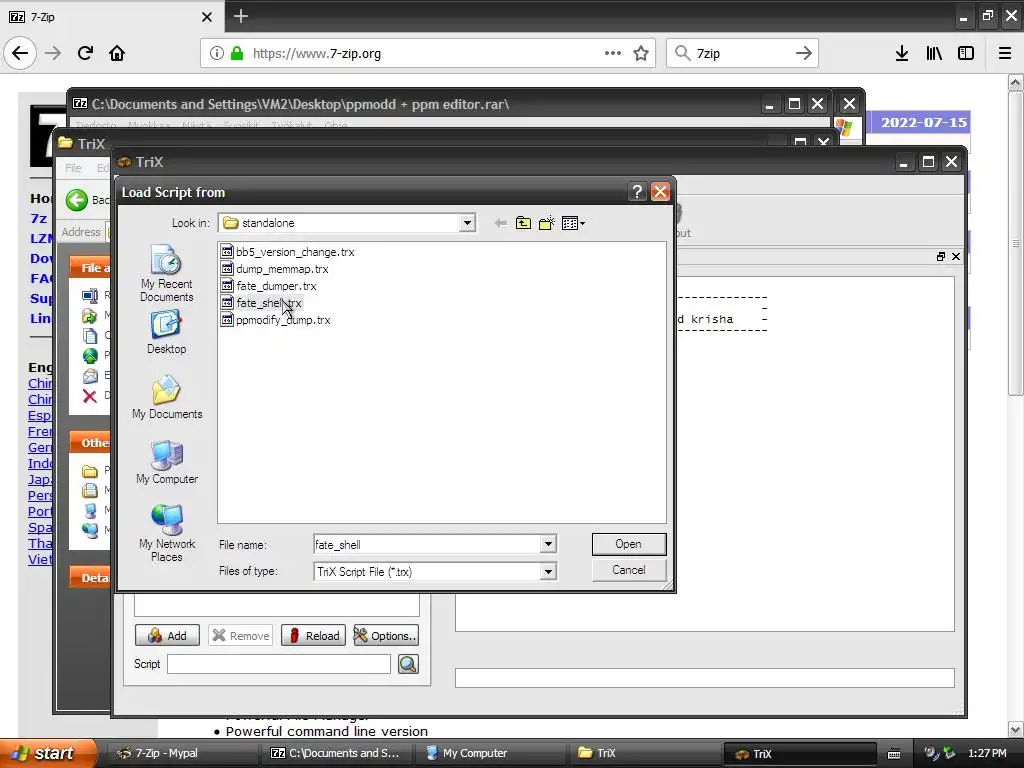Open File menu in TriX explorer window
The width and height of the screenshot is (1024, 768).
[x=73, y=168]
